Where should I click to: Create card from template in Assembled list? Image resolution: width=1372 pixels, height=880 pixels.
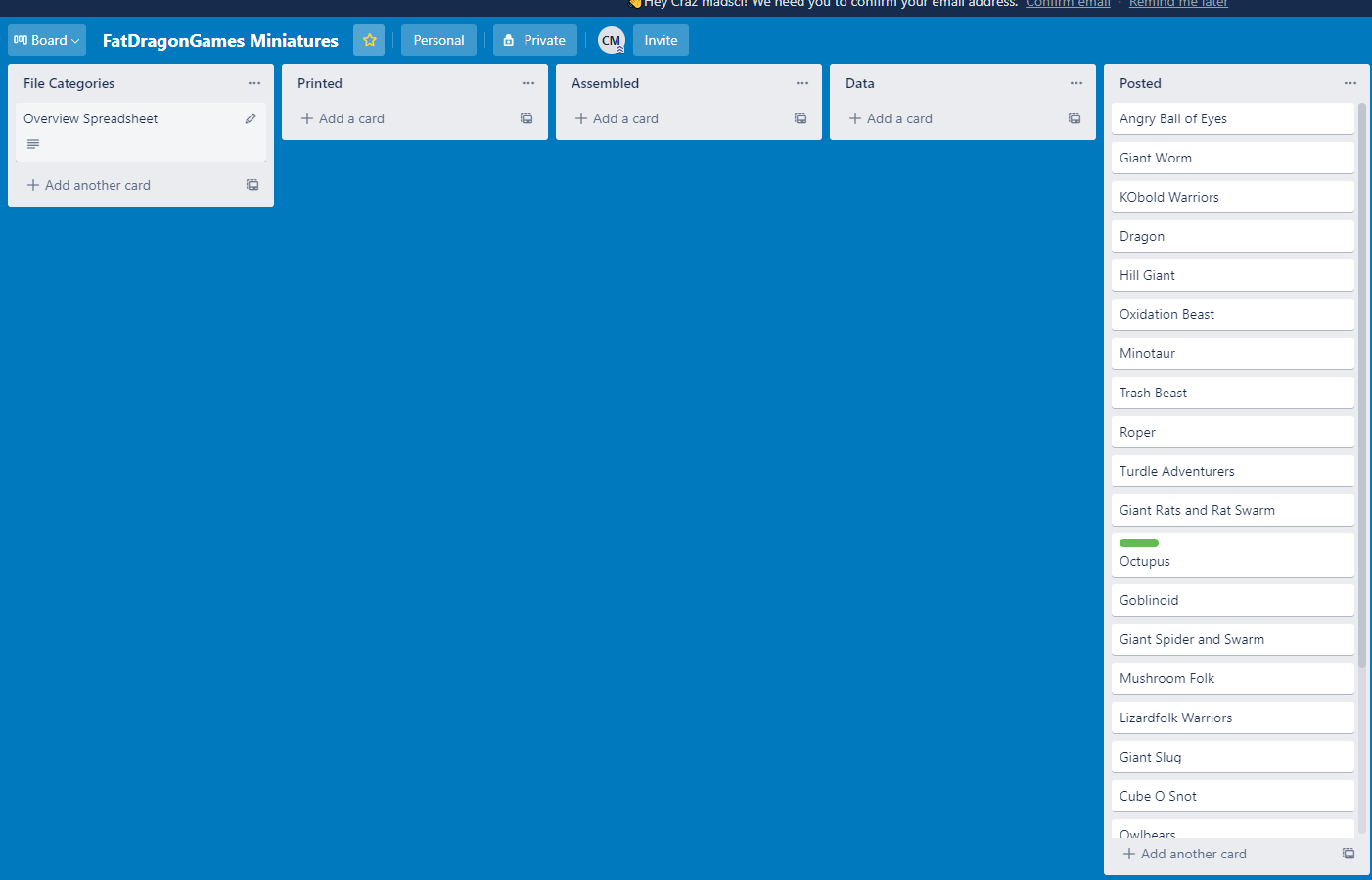tap(800, 118)
